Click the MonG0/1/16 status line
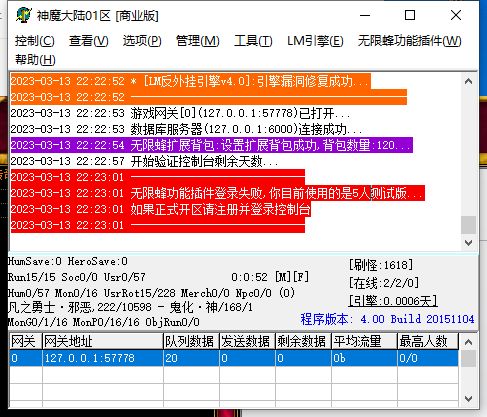Image resolution: width=487 pixels, height=417 pixels. (104, 322)
